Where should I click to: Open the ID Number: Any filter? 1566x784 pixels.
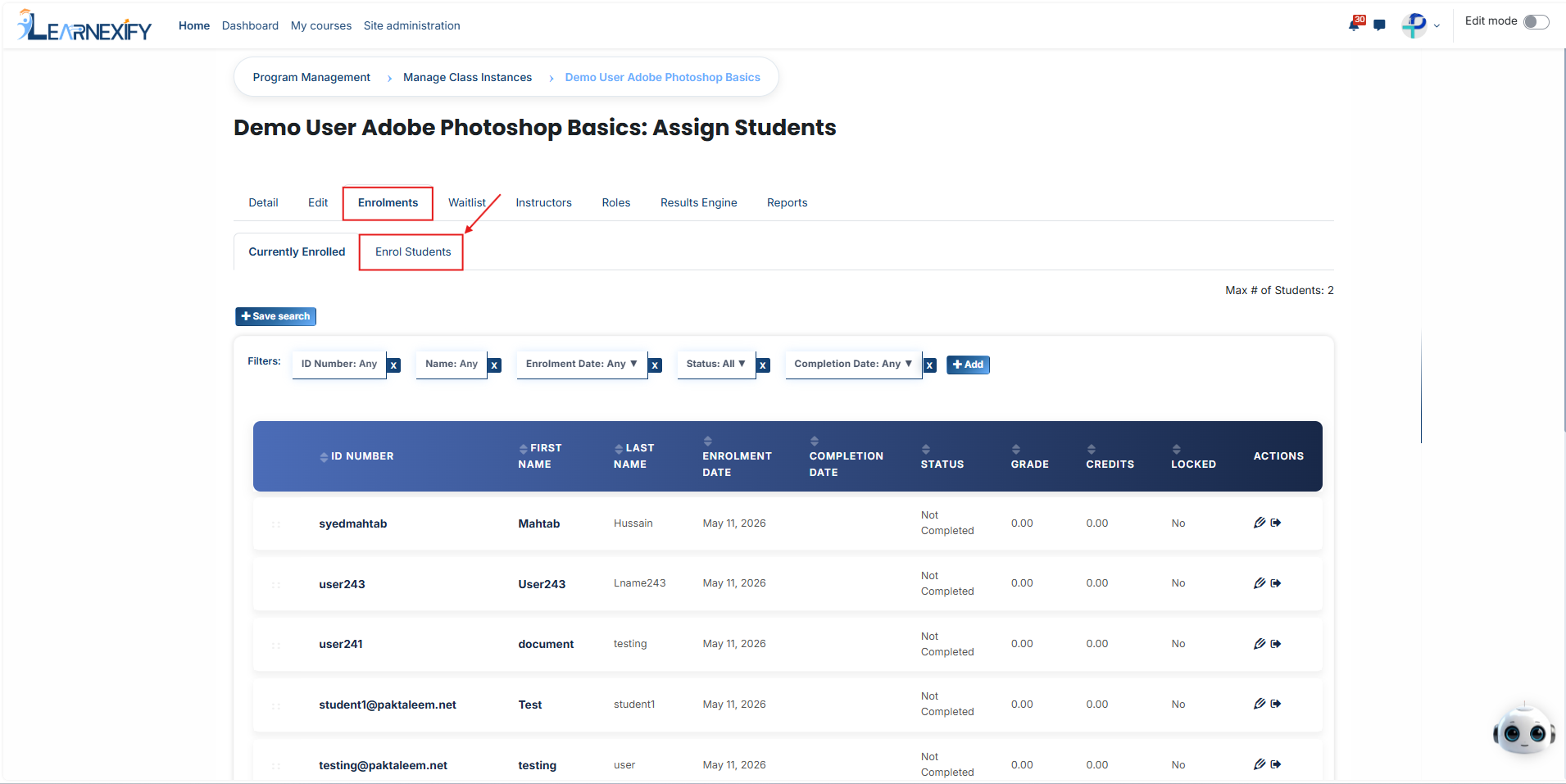click(x=339, y=364)
